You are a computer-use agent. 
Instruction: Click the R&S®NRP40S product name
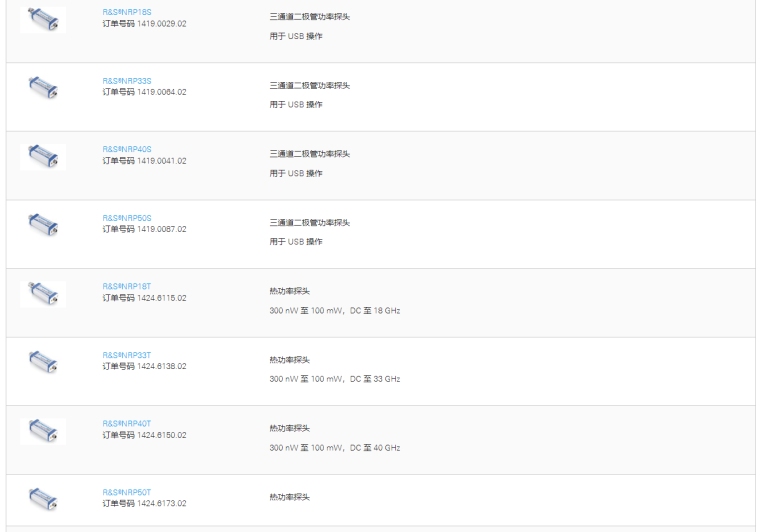pos(126,149)
